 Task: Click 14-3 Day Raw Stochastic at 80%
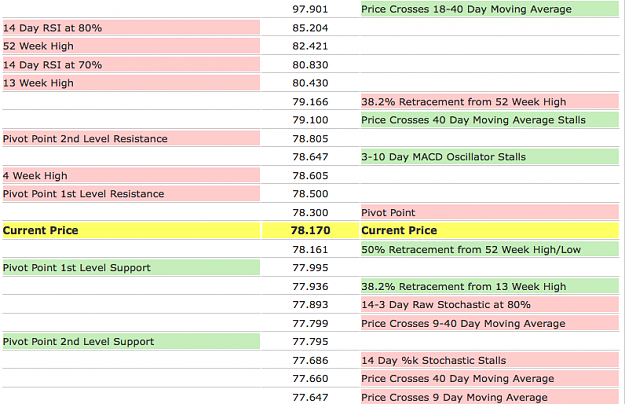[446, 304]
